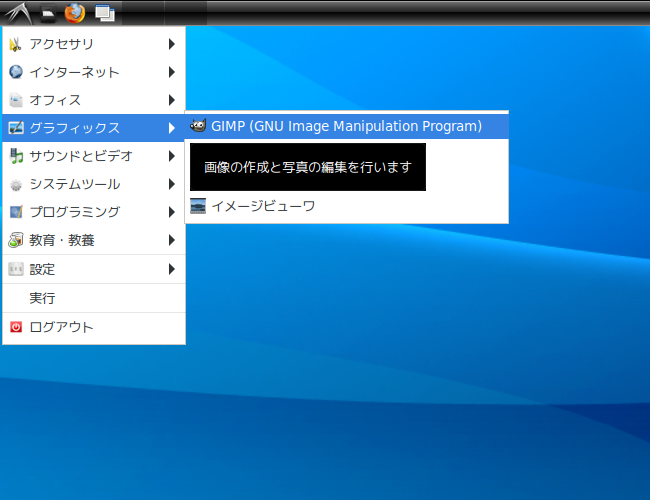Image resolution: width=650 pixels, height=500 pixels.
Task: Launch Firefox from the panel
Action: click(75, 13)
